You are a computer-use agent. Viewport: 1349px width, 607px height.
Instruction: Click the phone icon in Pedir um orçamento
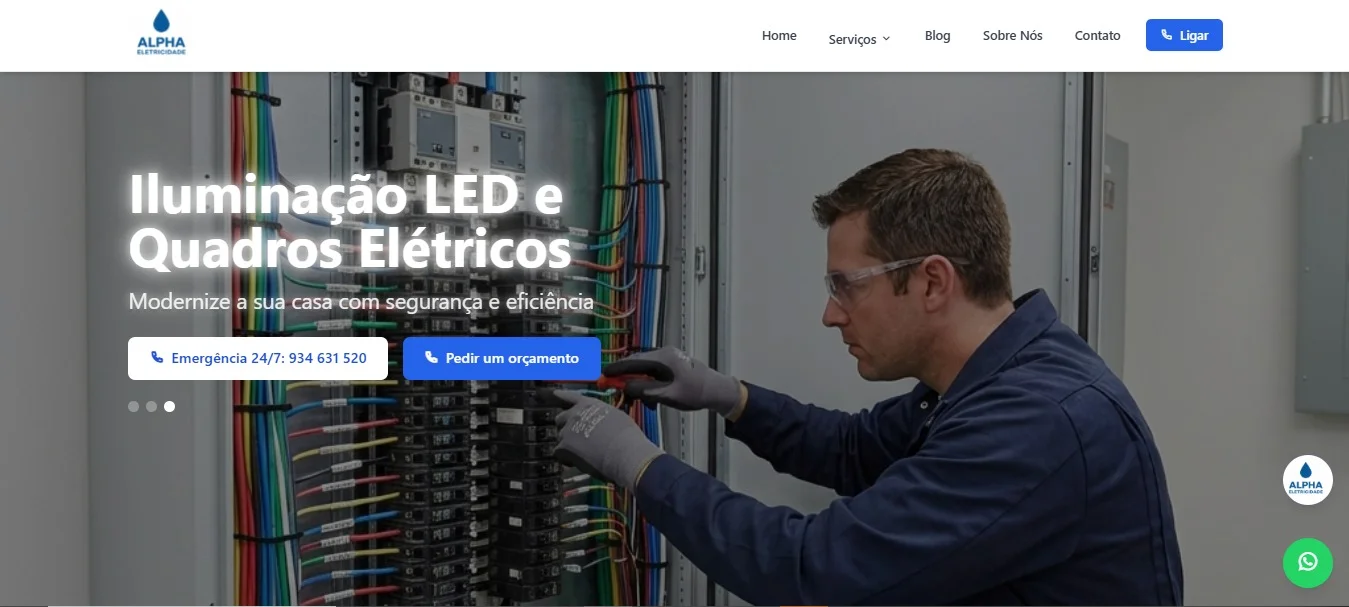coord(431,358)
